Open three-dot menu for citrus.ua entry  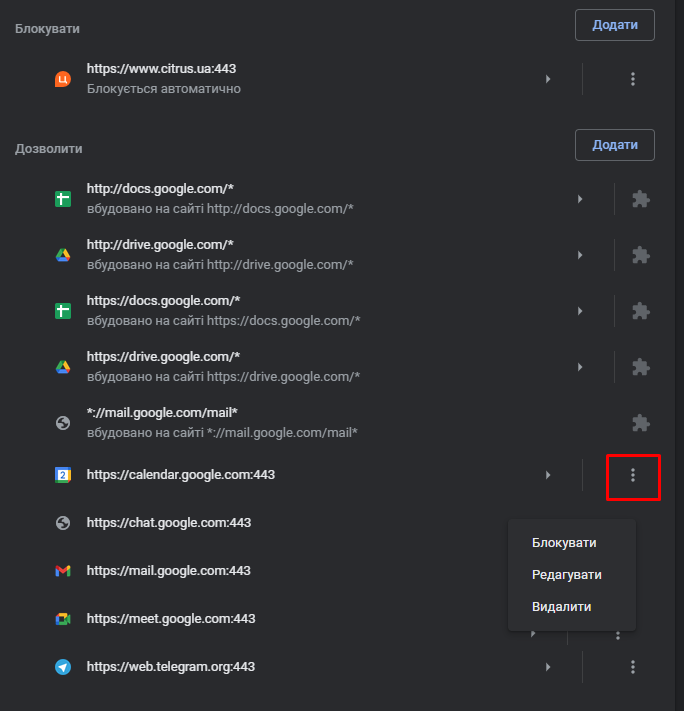(633, 79)
